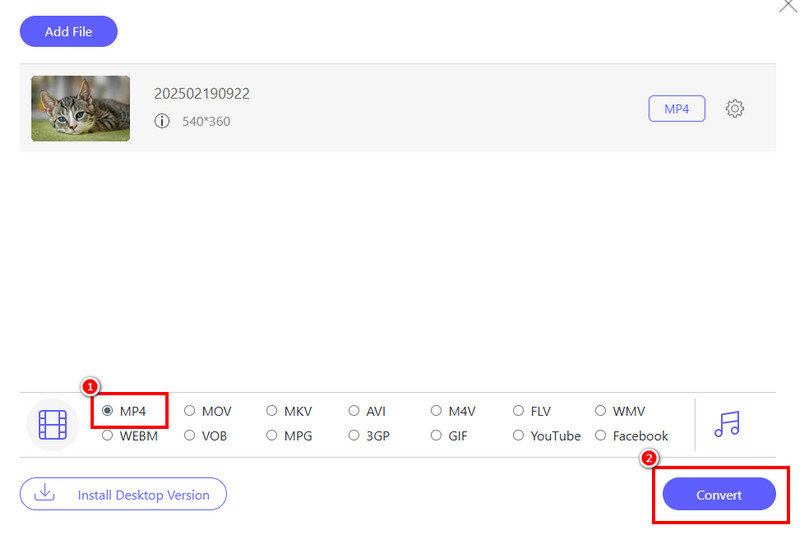Choose the Facebook preset option
Viewport: 800px width, 535px height.
click(601, 436)
